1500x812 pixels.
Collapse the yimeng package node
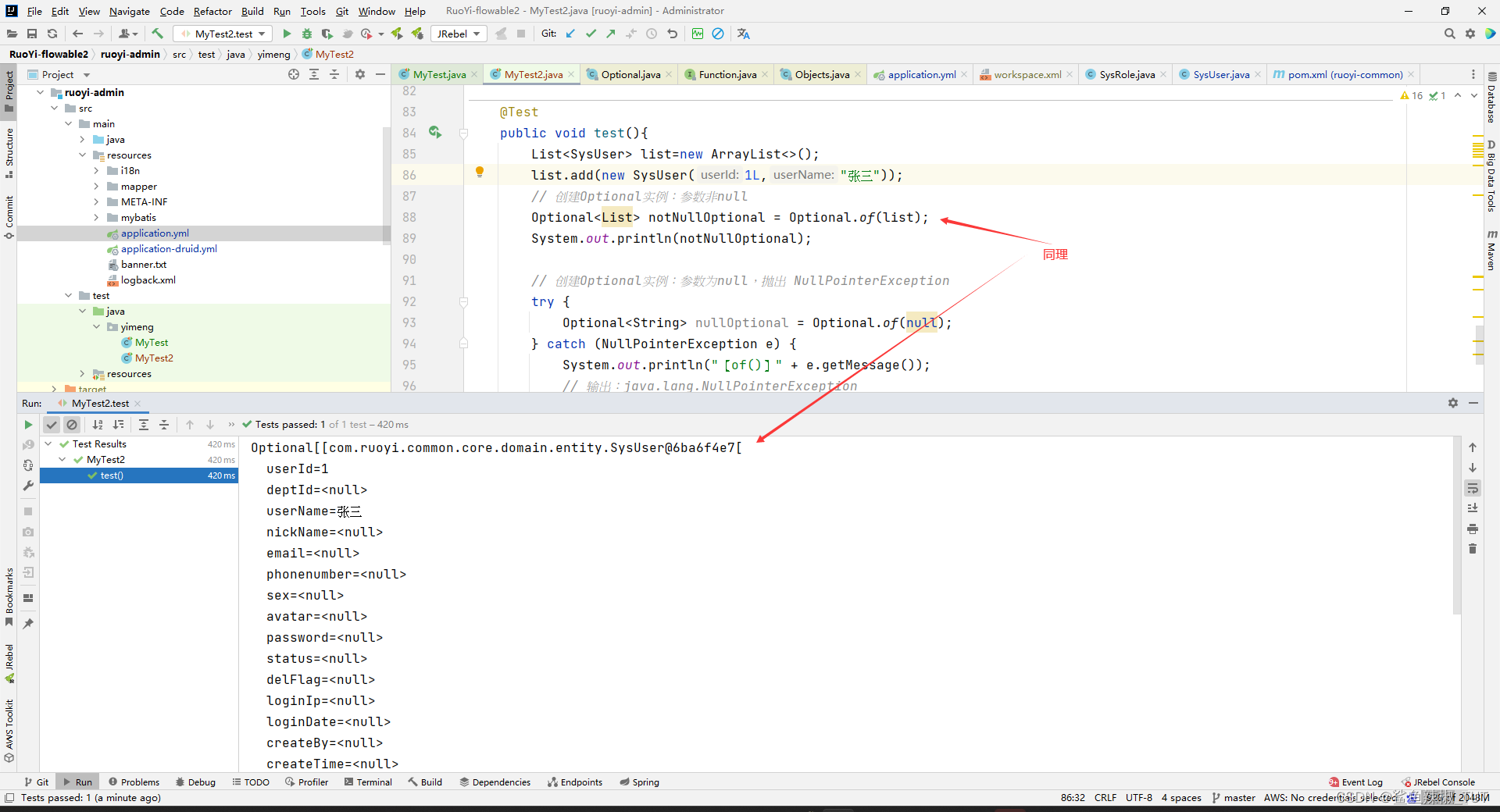(x=96, y=326)
